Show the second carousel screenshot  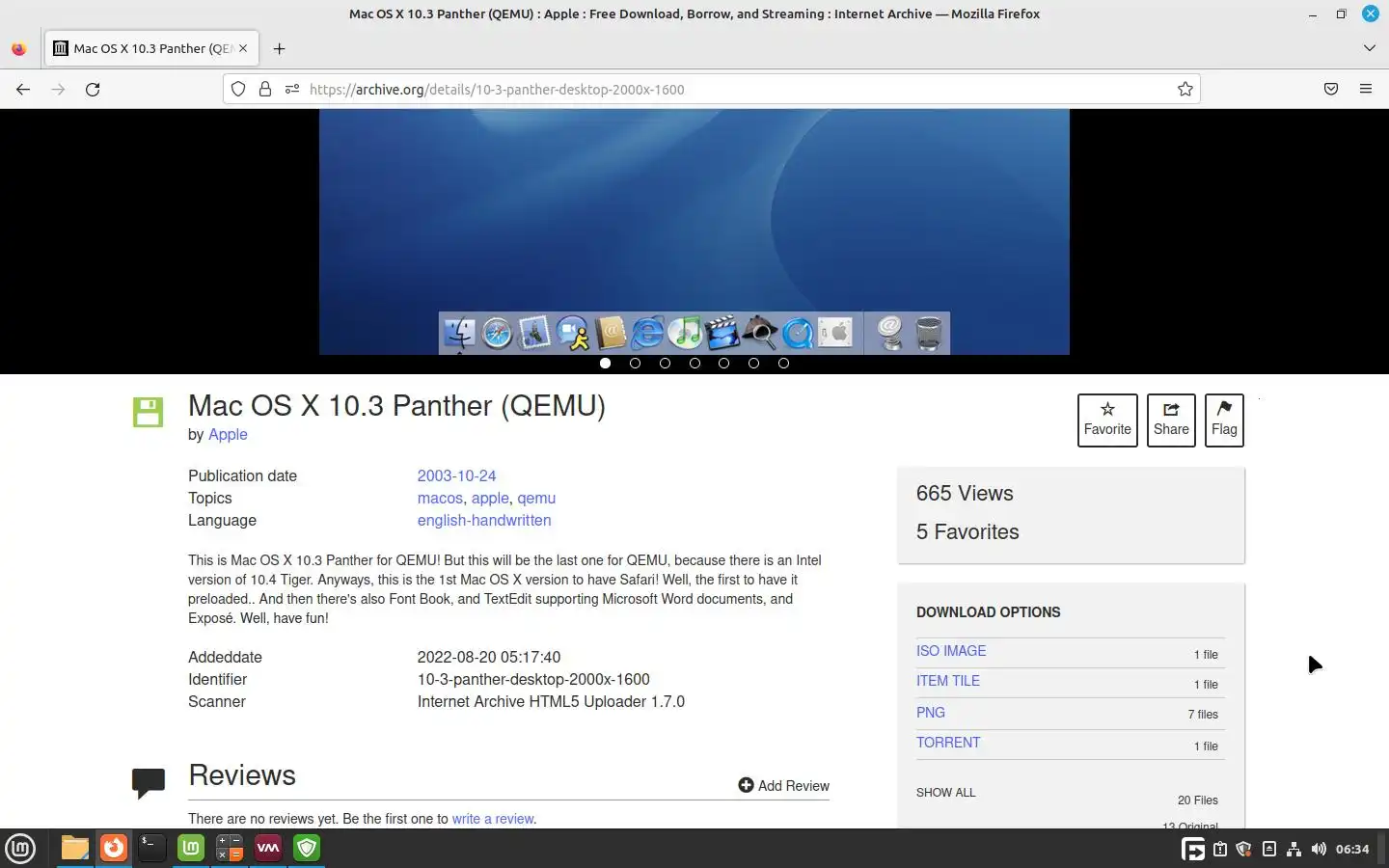(x=635, y=364)
